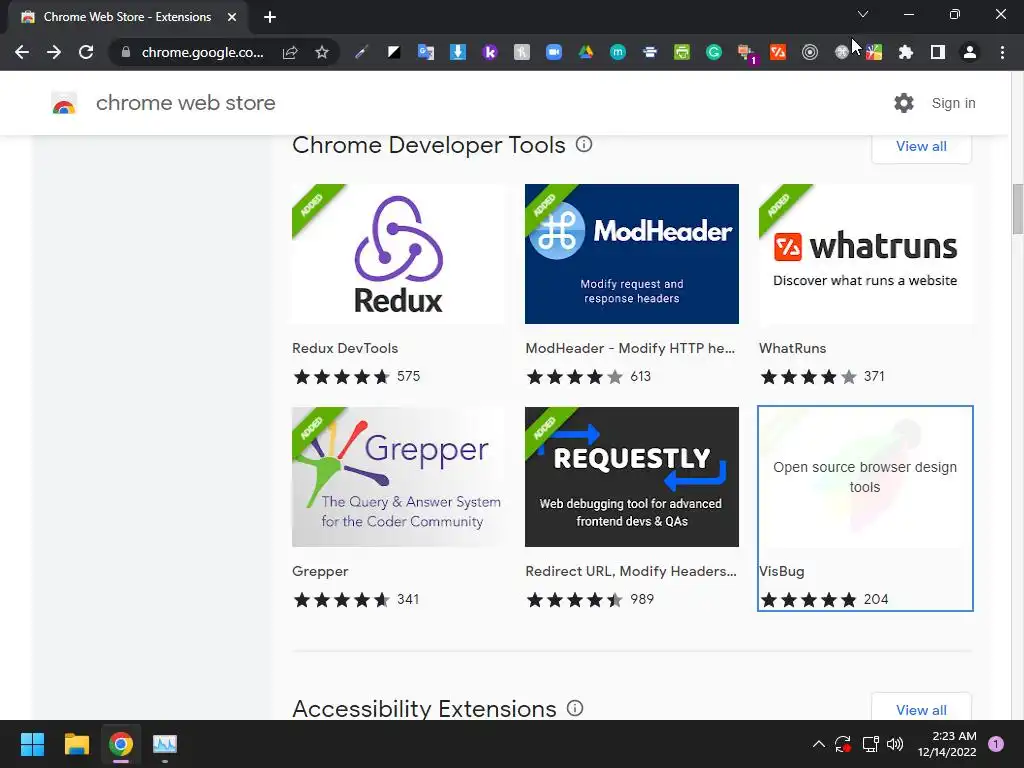
Task: Open the VisBug extension card
Action: coord(865,508)
